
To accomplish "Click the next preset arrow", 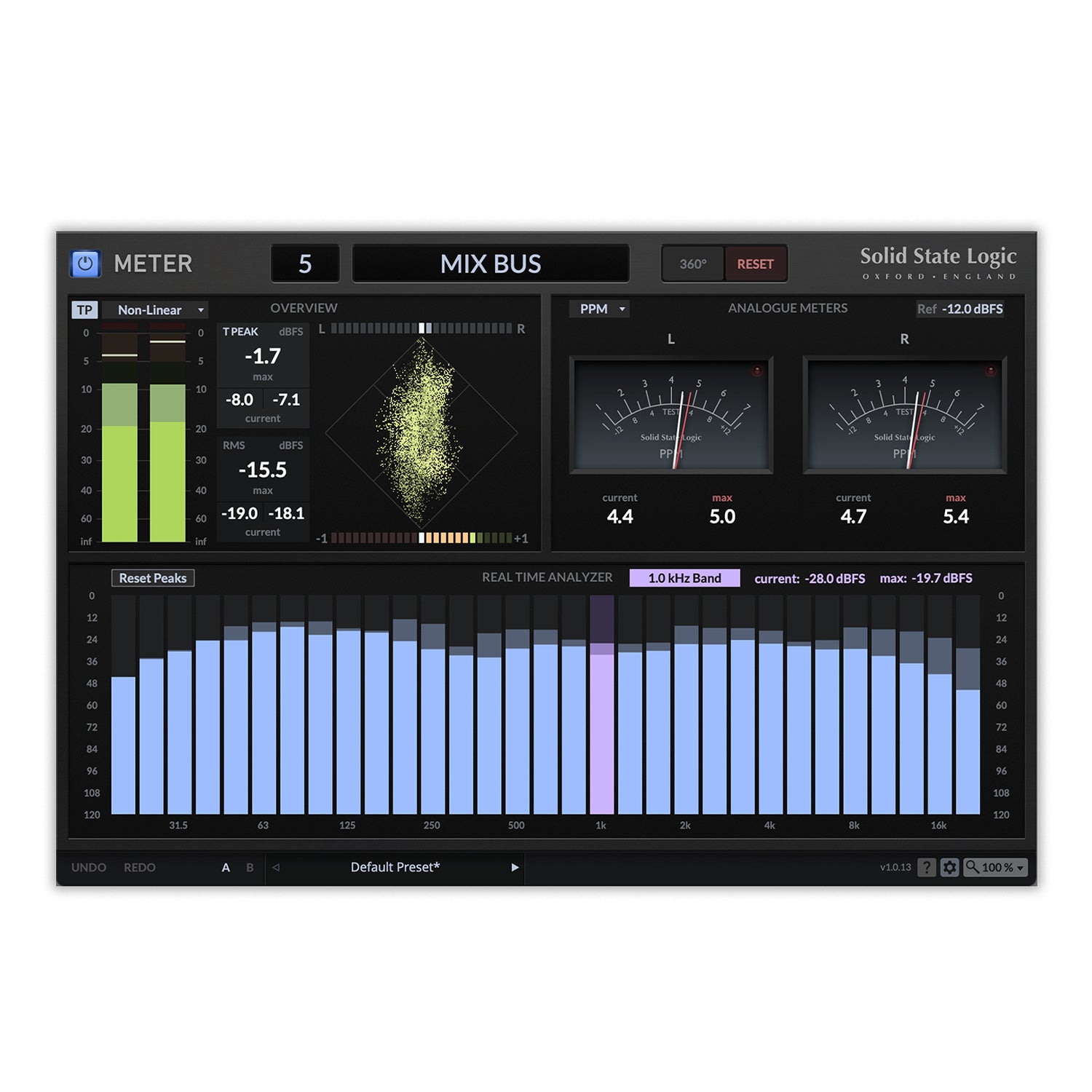I will [515, 868].
